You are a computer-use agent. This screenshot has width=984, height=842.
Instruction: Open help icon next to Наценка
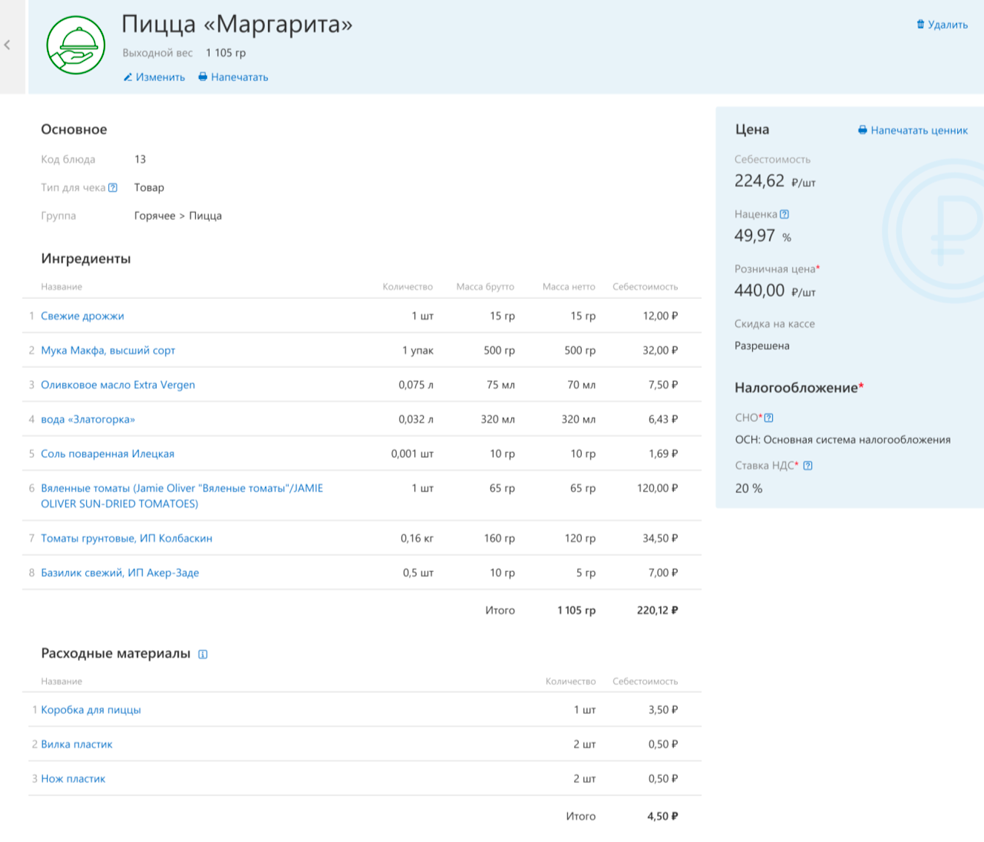click(x=784, y=215)
